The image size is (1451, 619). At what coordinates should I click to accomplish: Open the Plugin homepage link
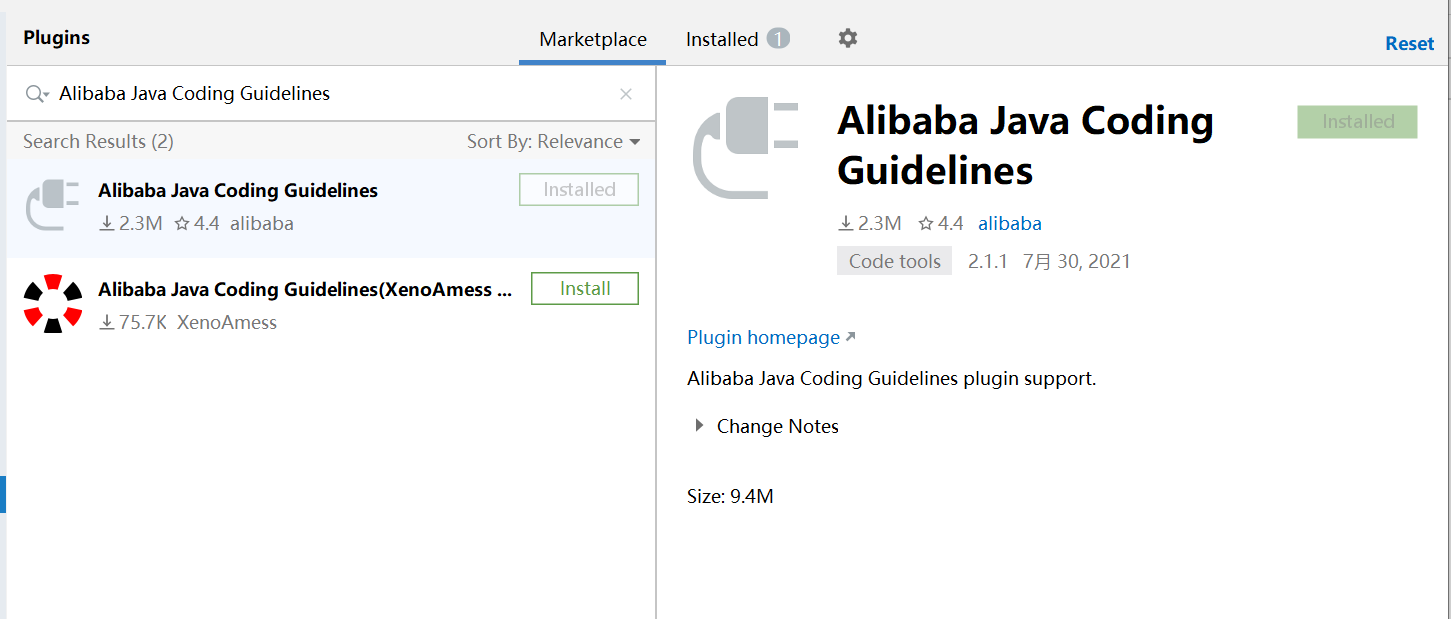771,338
